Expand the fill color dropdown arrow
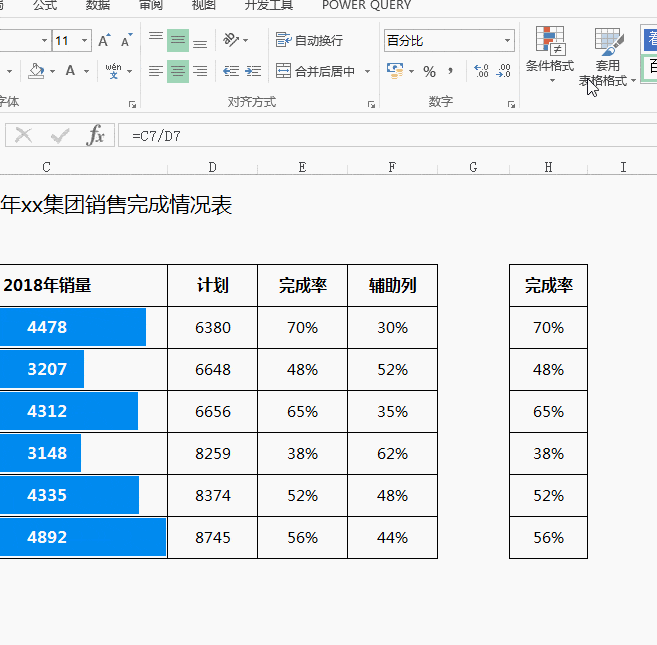 (x=52, y=72)
